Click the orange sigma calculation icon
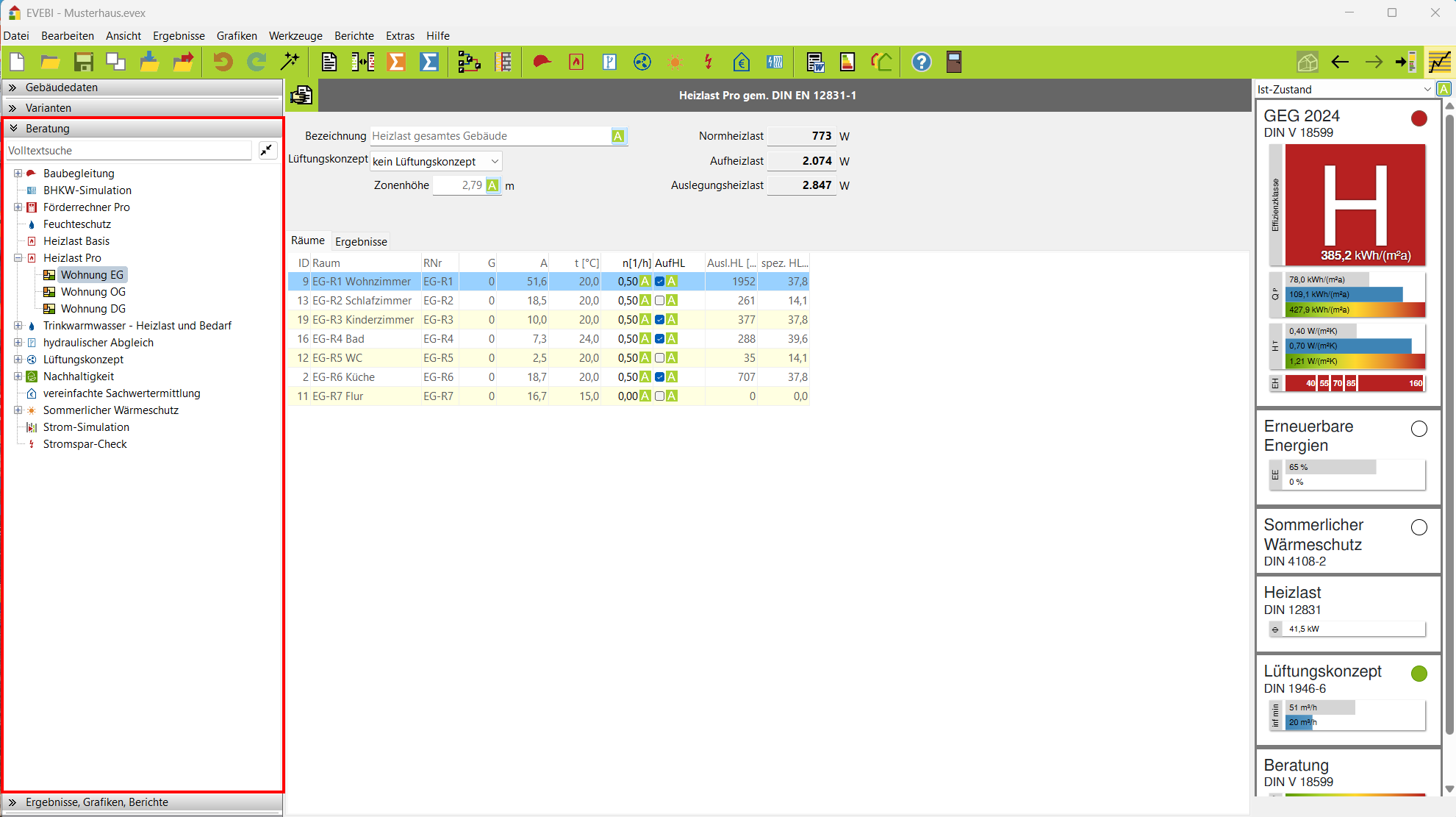1456x817 pixels. tap(396, 63)
